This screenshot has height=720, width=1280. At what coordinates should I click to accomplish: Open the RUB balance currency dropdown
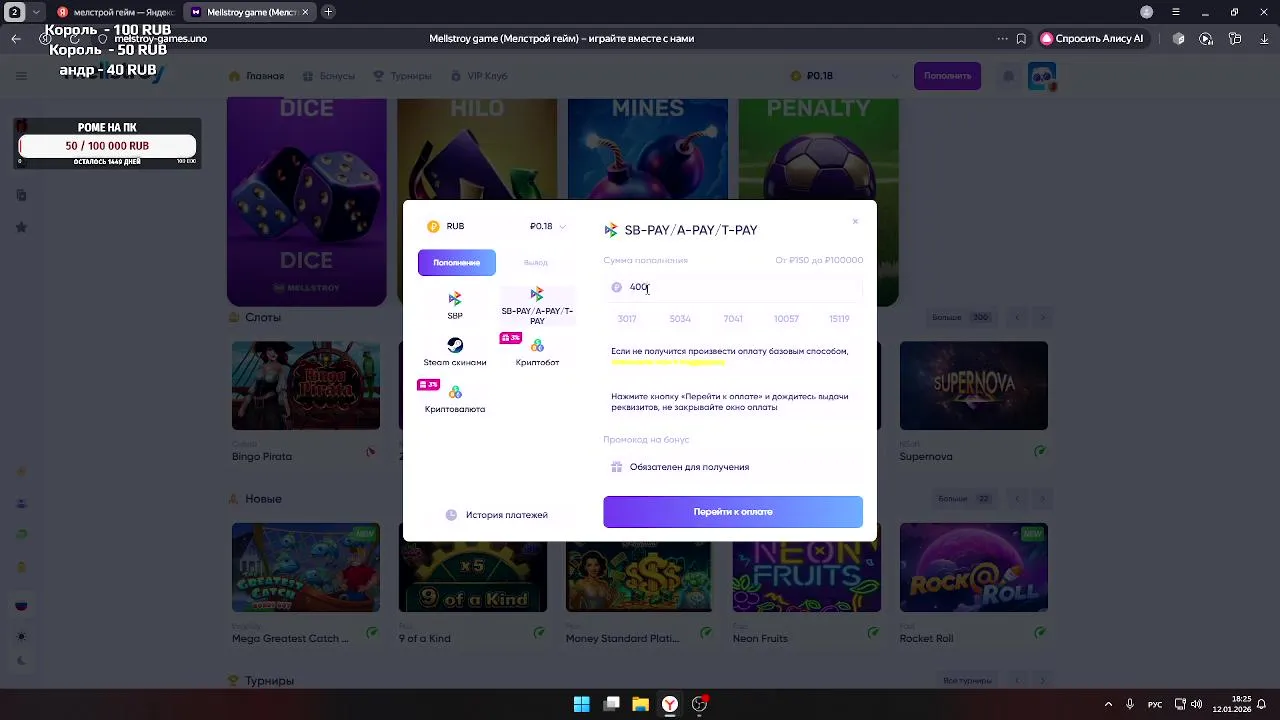click(x=547, y=226)
